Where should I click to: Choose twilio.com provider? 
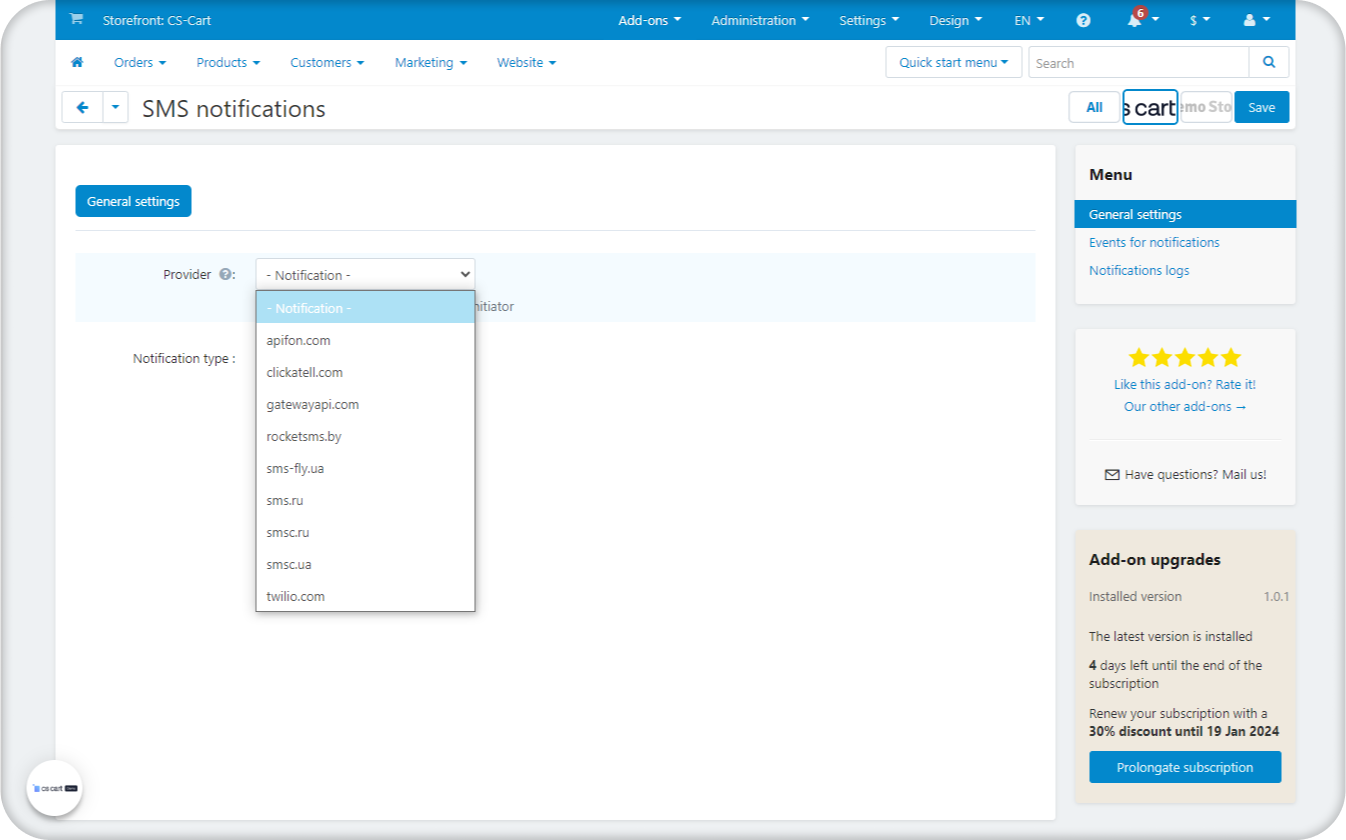pyautogui.click(x=365, y=596)
